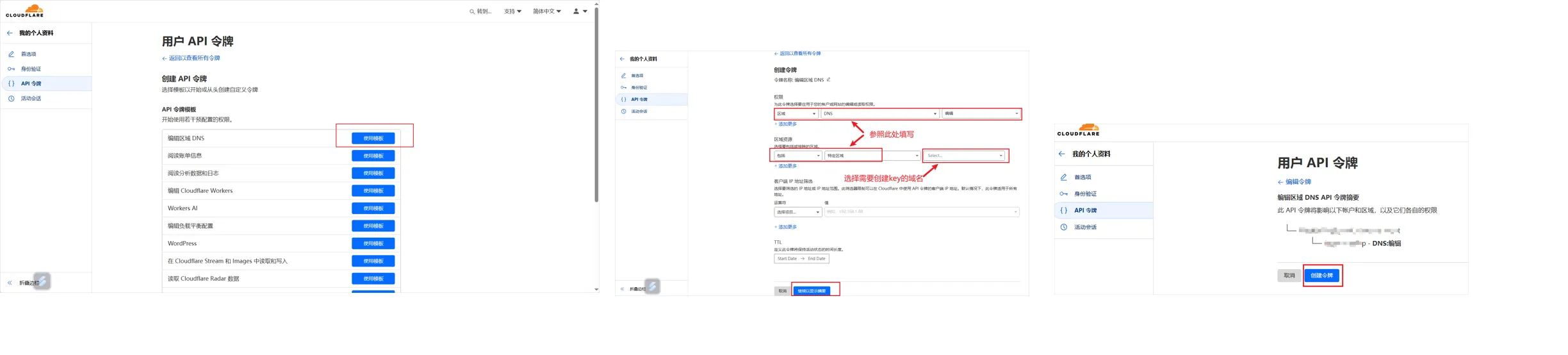Use template for 编辑区域 DNS
The image size is (1568, 355).
373,138
